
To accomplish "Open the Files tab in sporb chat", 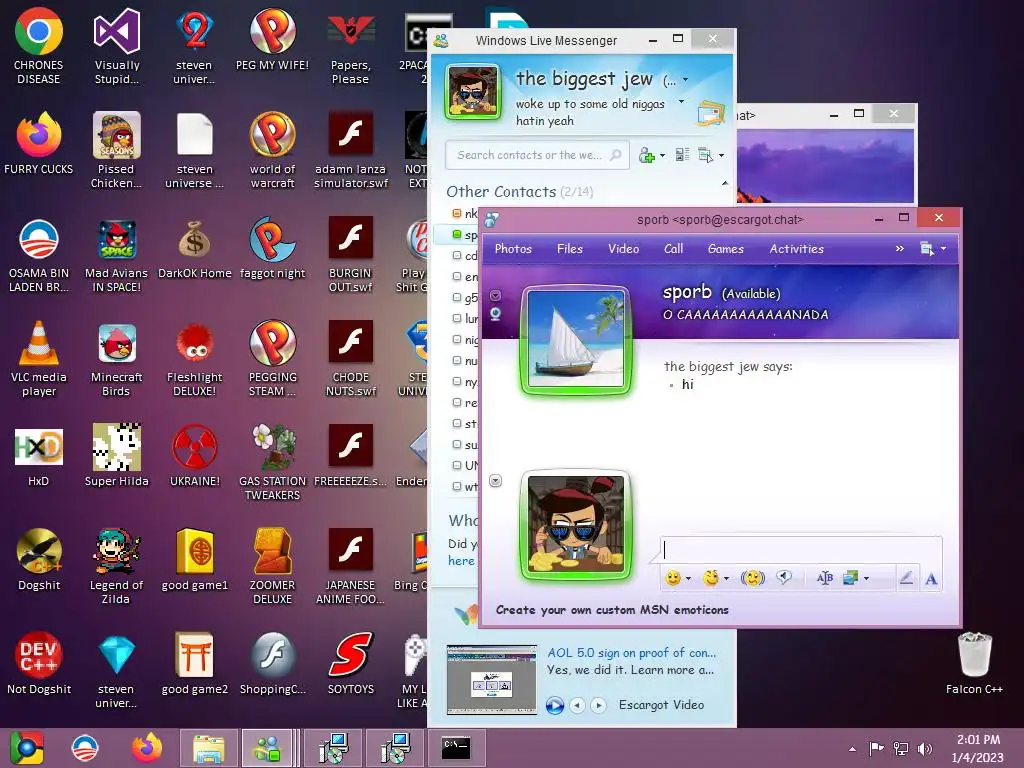I will 569,249.
